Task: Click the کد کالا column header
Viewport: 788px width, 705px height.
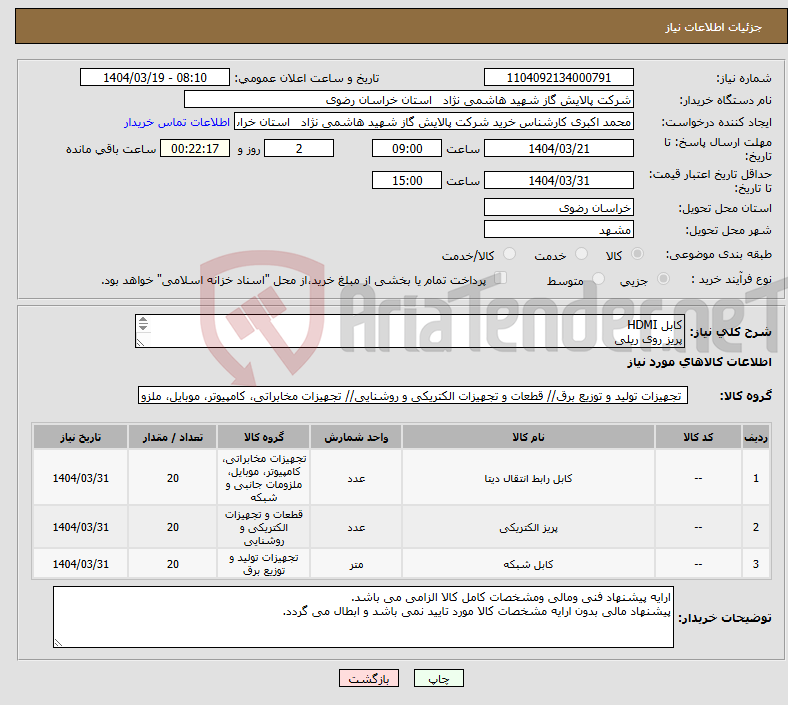Action: 698,437
